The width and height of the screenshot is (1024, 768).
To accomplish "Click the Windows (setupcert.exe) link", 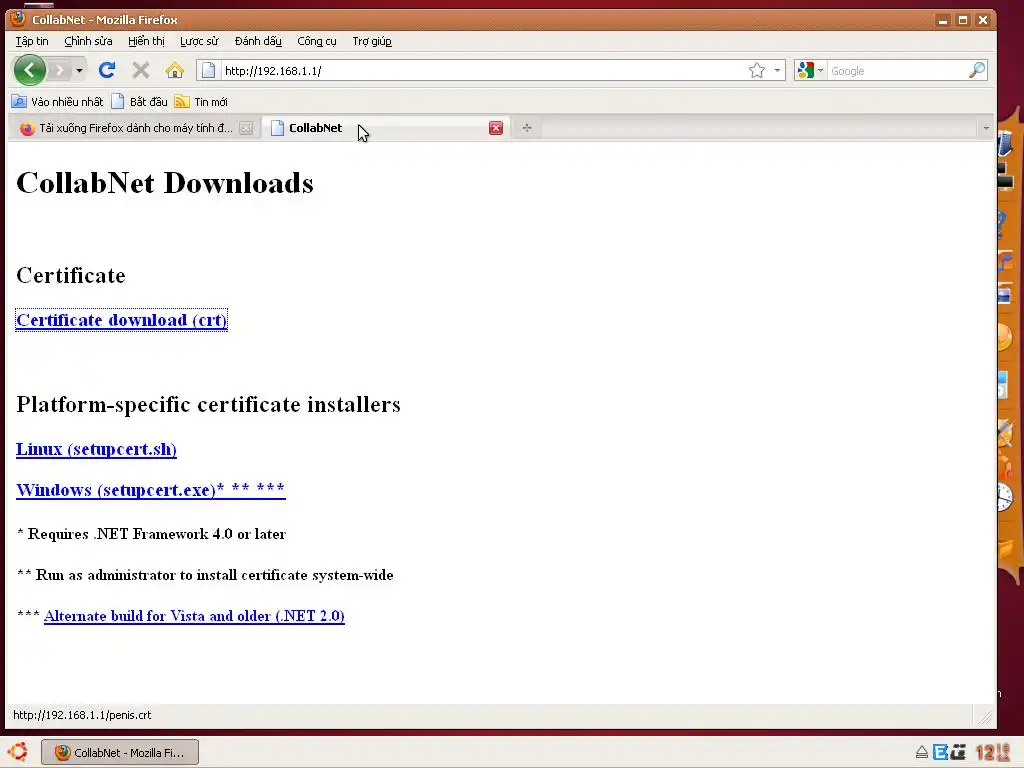I will (x=150, y=490).
